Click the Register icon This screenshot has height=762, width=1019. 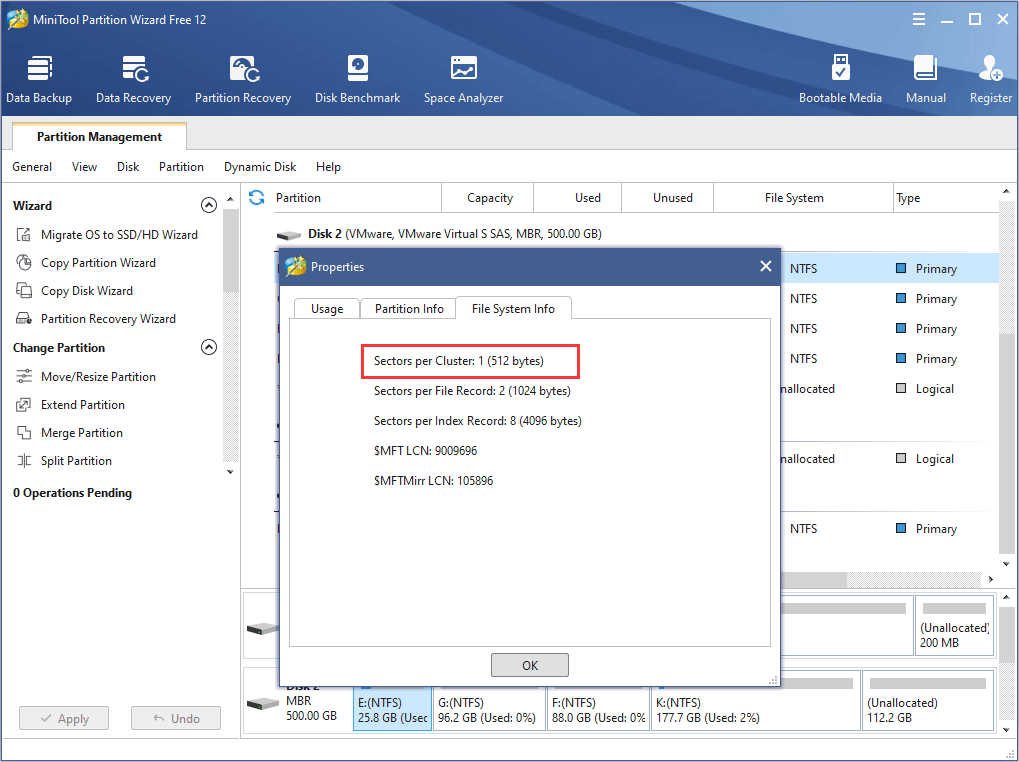point(990,69)
